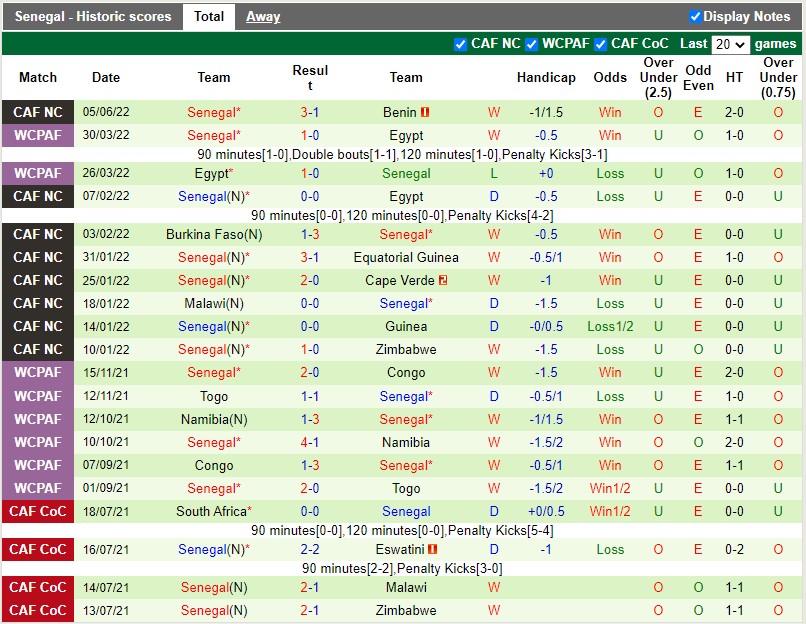Click the Win1/2 odds in 01/09/21 row
Screen dimensions: 806x624
pyautogui.click(x=610, y=488)
